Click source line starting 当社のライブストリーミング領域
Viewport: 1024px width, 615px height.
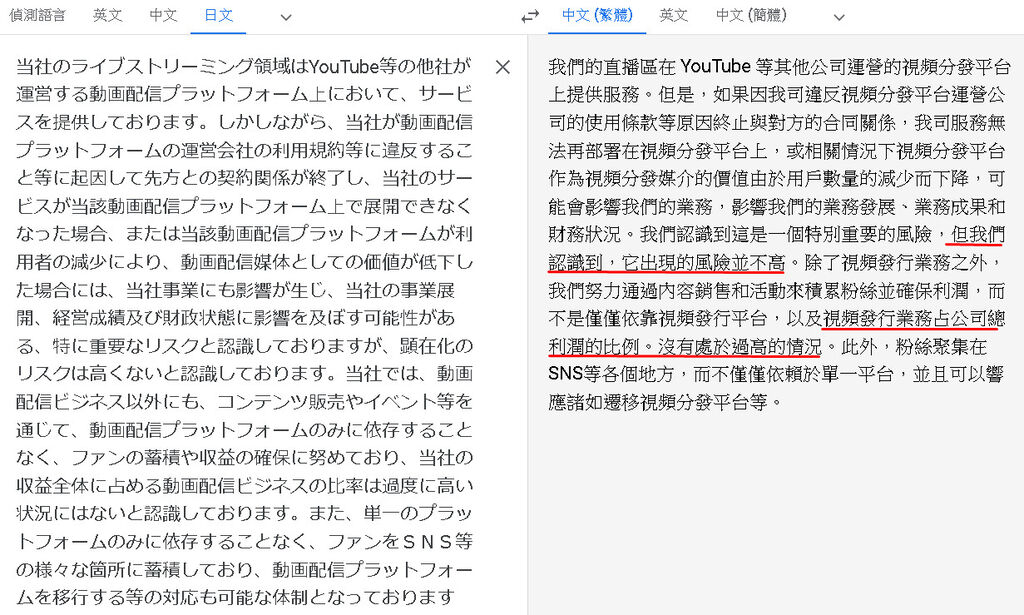coord(244,67)
